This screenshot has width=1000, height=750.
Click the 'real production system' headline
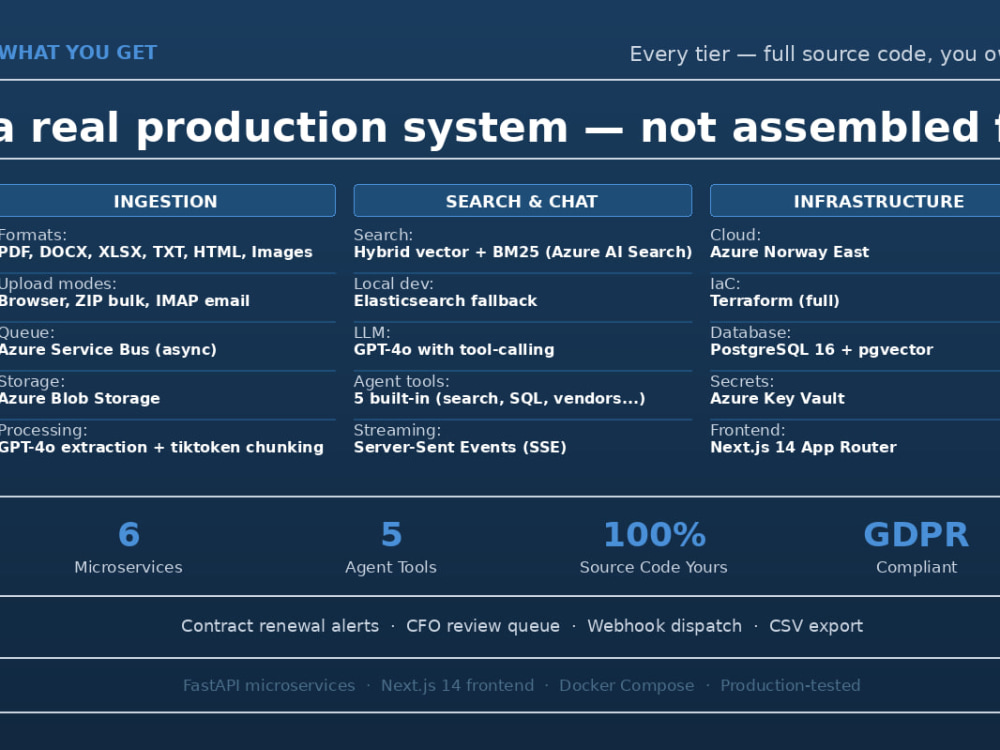pyautogui.click(x=300, y=127)
